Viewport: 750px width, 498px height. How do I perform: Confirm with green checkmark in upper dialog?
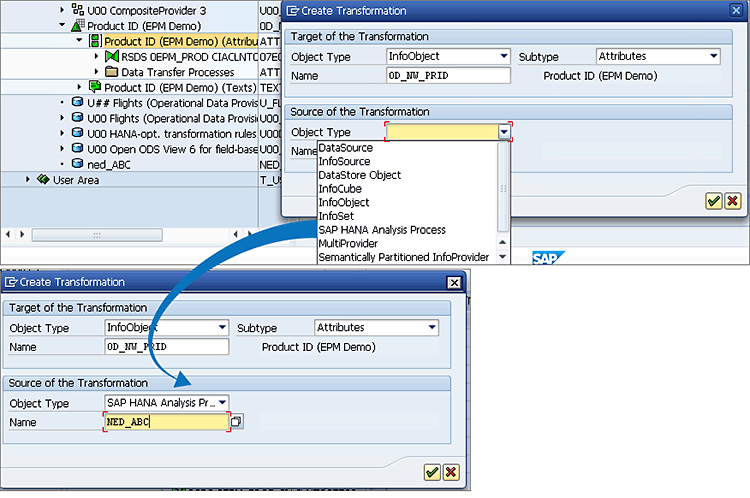(x=714, y=201)
